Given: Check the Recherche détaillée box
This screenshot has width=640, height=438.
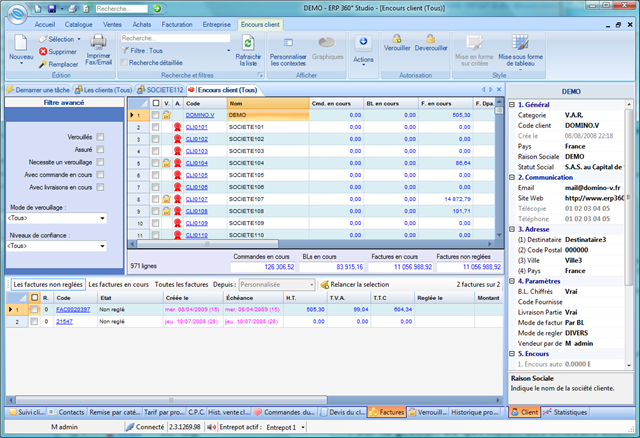Looking at the screenshot, I should click(x=124, y=62).
